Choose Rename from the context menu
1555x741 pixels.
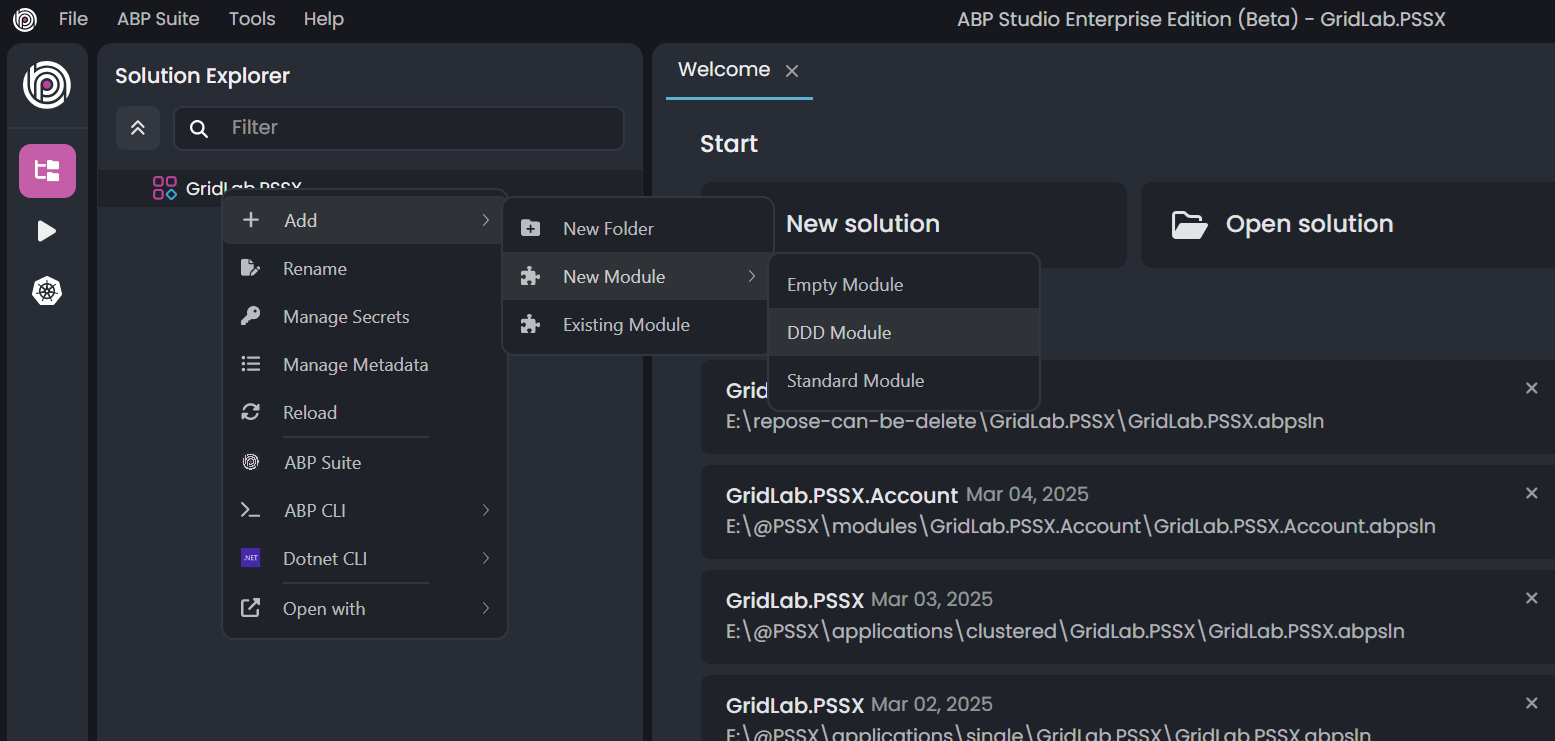point(365,268)
